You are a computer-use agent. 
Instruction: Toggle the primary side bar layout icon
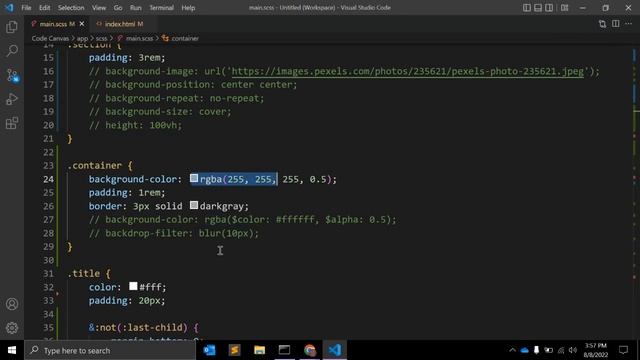[527, 8]
